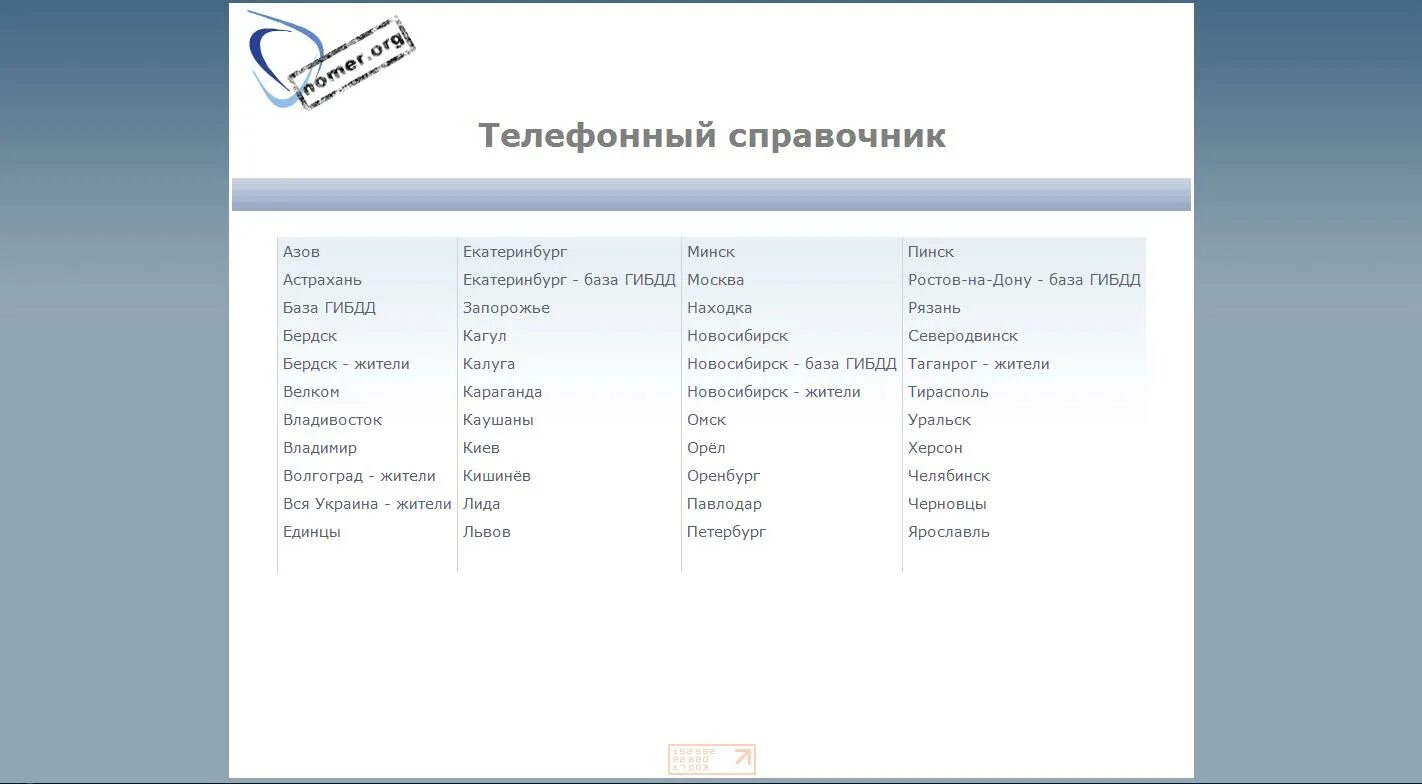Select the Киев city link

click(x=480, y=447)
